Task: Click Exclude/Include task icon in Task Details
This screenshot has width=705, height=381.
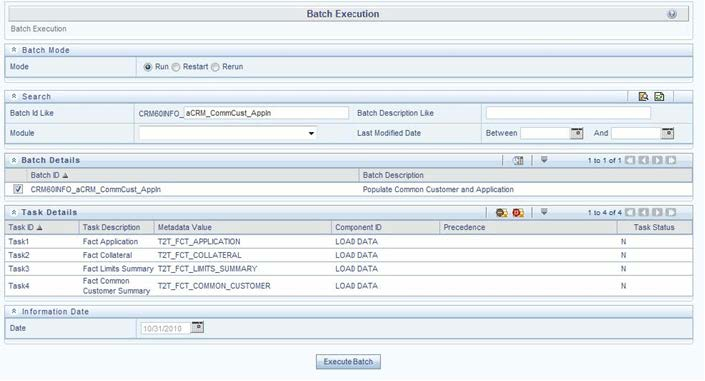Action: pyautogui.click(x=502, y=212)
